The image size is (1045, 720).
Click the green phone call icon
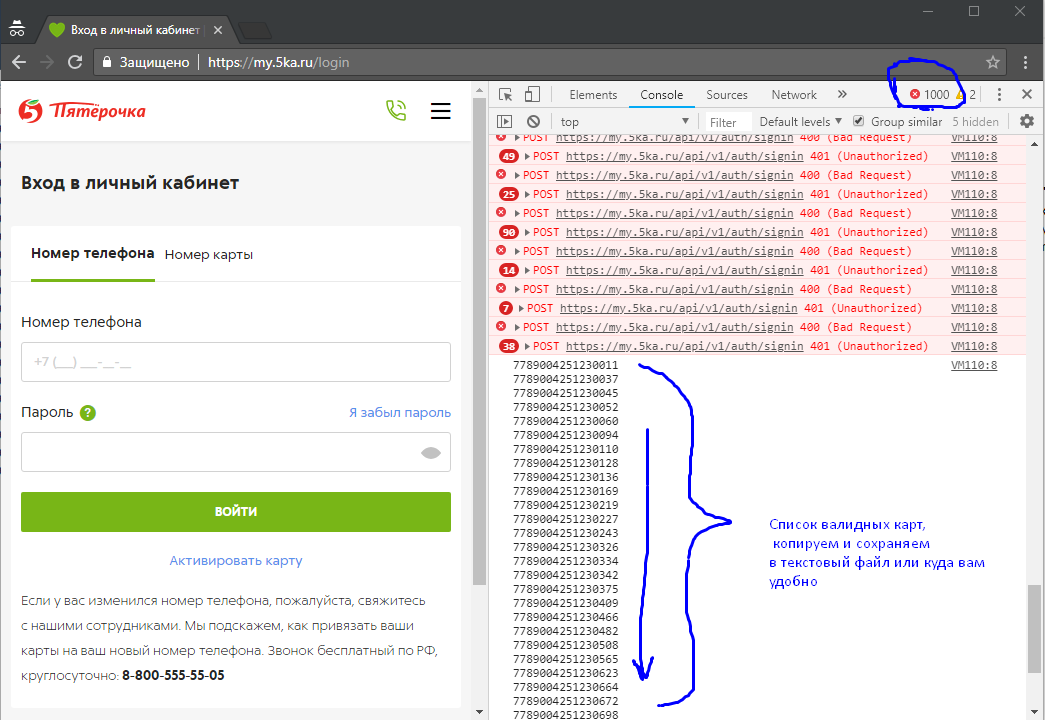tap(396, 110)
